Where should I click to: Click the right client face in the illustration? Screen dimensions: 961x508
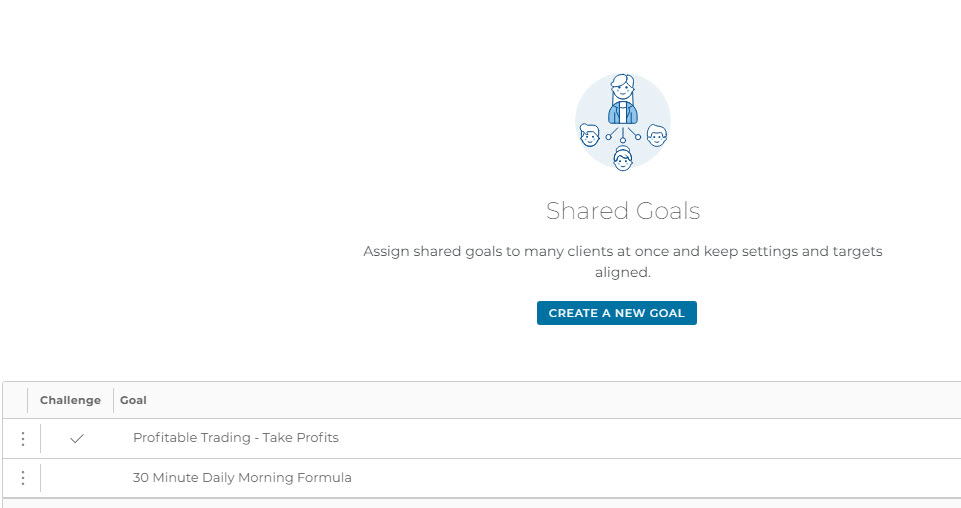tap(656, 135)
